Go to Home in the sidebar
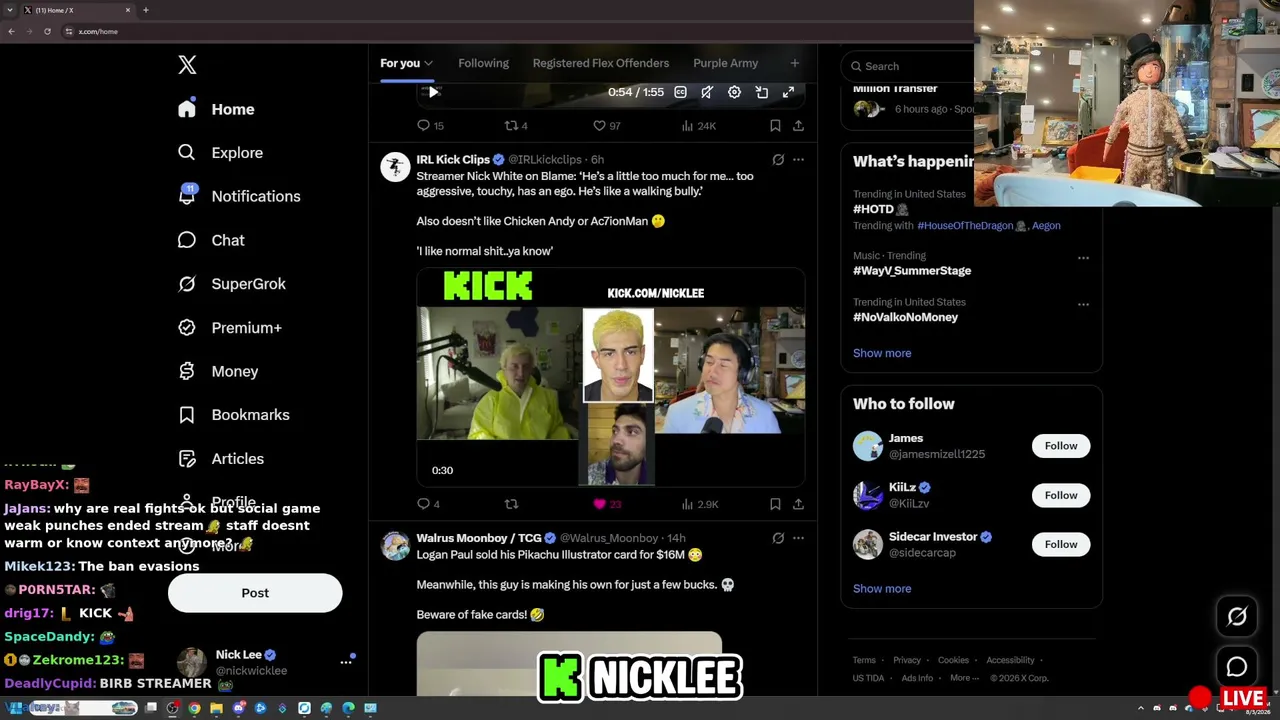Viewport: 1280px width, 720px height. (217, 109)
